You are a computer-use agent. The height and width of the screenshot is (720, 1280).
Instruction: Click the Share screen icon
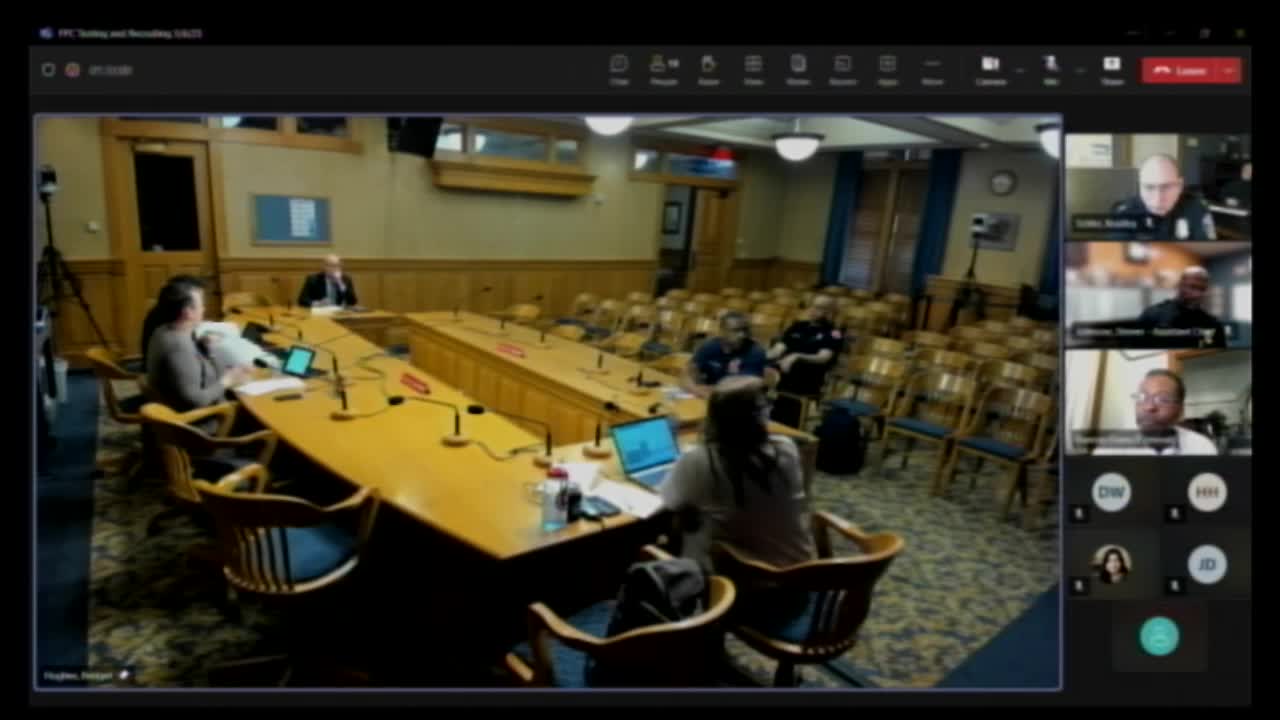click(1112, 69)
